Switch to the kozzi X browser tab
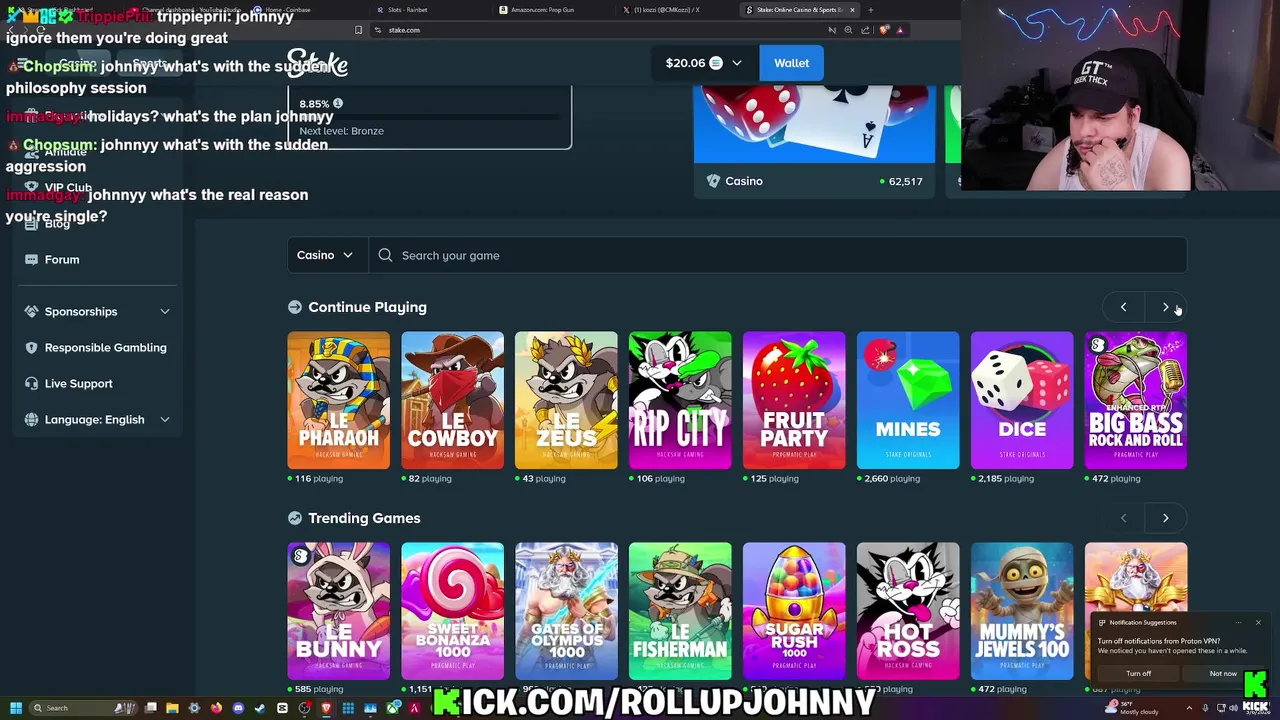 pyautogui.click(x=676, y=10)
